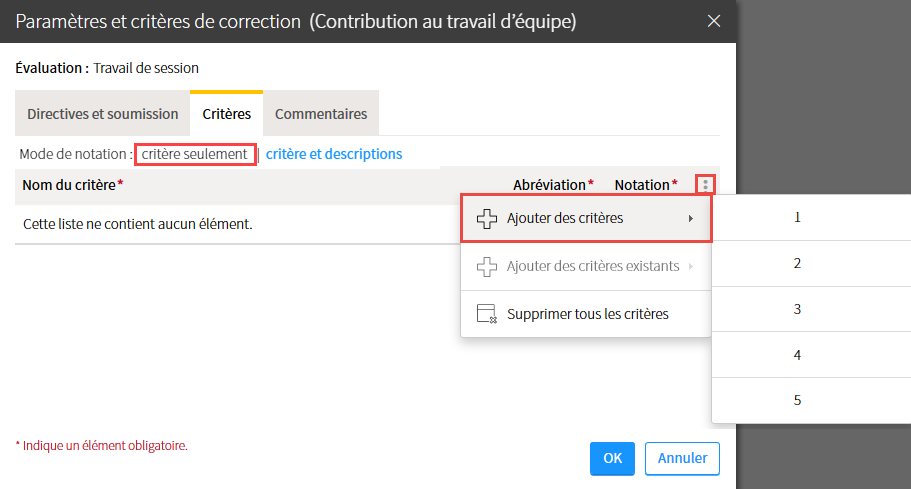
Task: Switch mode to critère et descriptions
Action: coord(334,154)
